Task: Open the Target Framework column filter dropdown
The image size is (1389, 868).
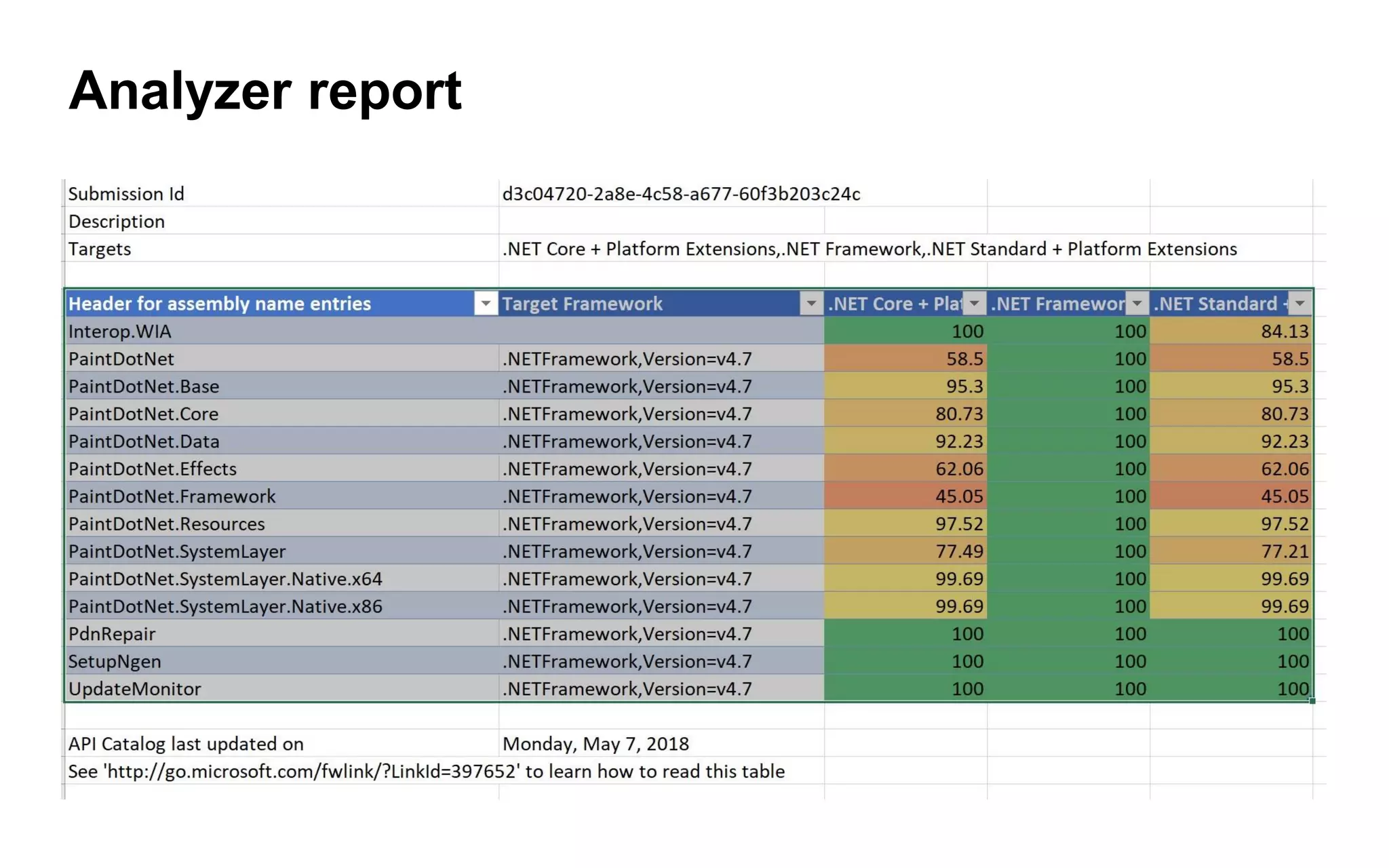Action: (x=811, y=304)
